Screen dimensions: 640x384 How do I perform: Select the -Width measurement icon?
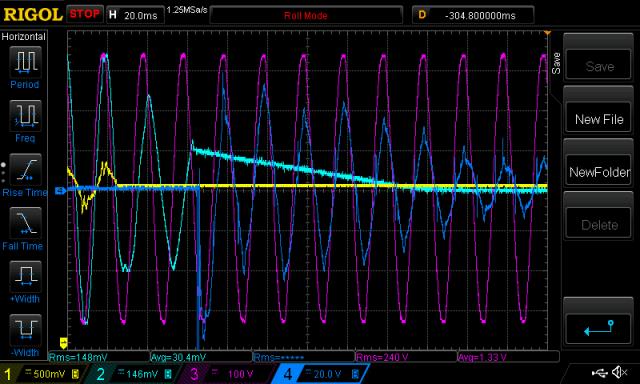(25, 330)
